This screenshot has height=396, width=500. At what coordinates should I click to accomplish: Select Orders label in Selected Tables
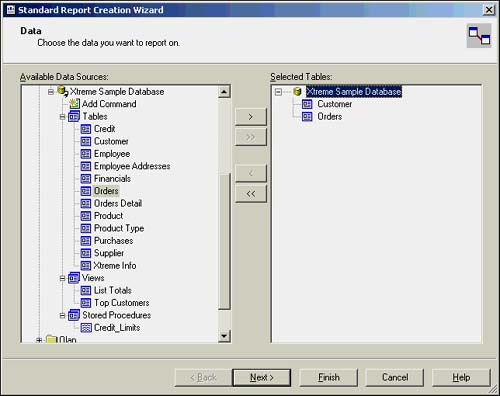coord(330,117)
